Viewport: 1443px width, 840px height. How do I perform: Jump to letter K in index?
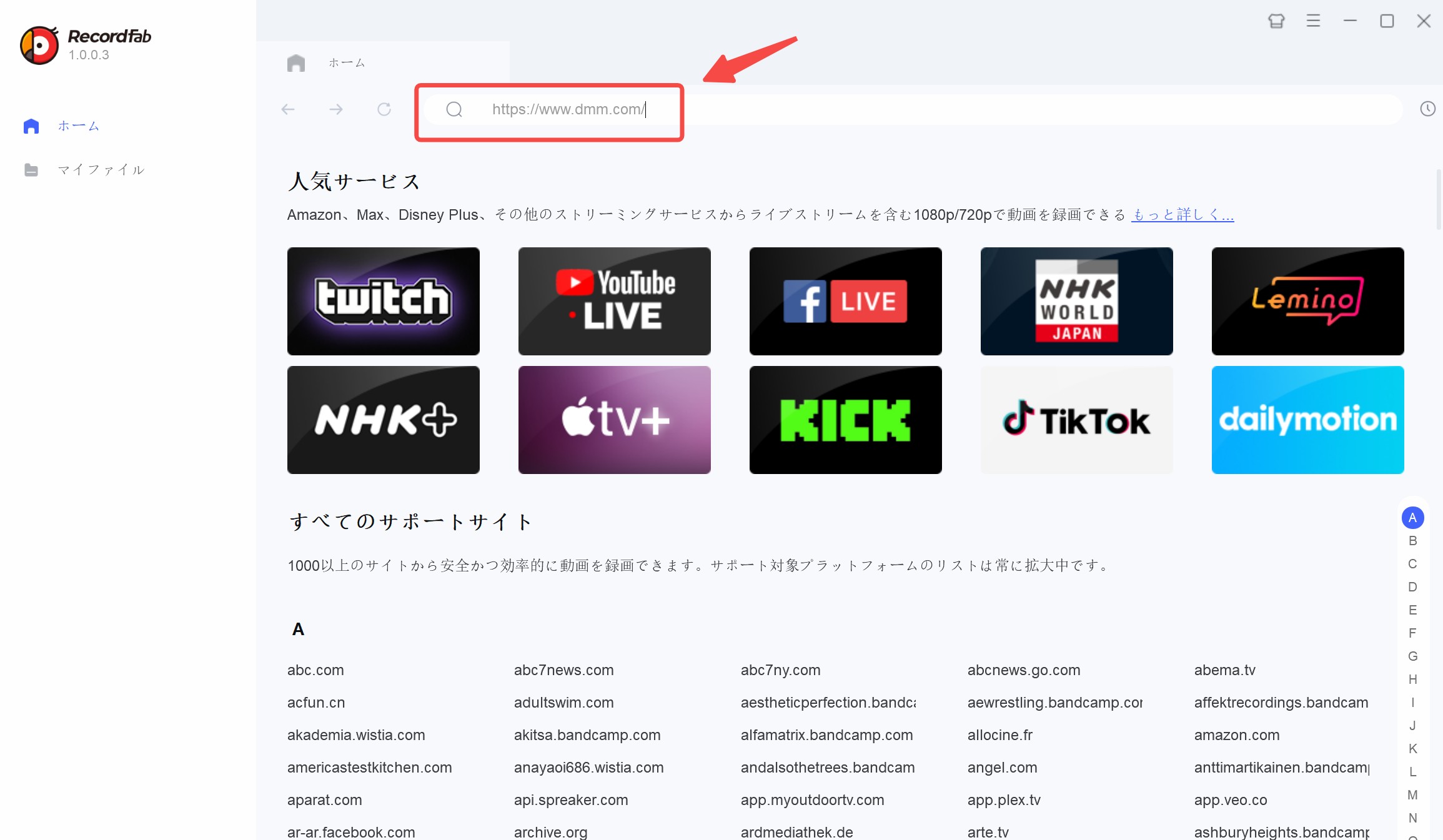(x=1412, y=749)
